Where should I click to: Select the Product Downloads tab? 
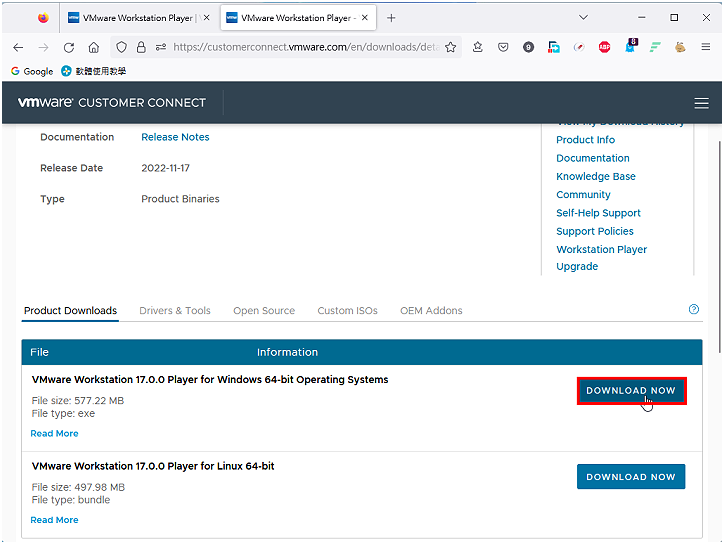point(70,310)
